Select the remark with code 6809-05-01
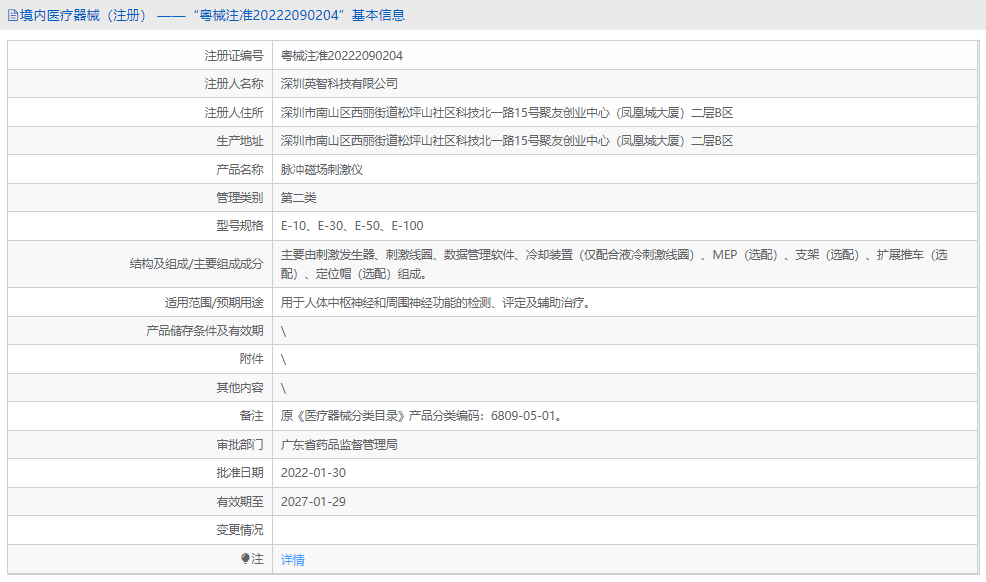This screenshot has width=986, height=582. (x=421, y=415)
